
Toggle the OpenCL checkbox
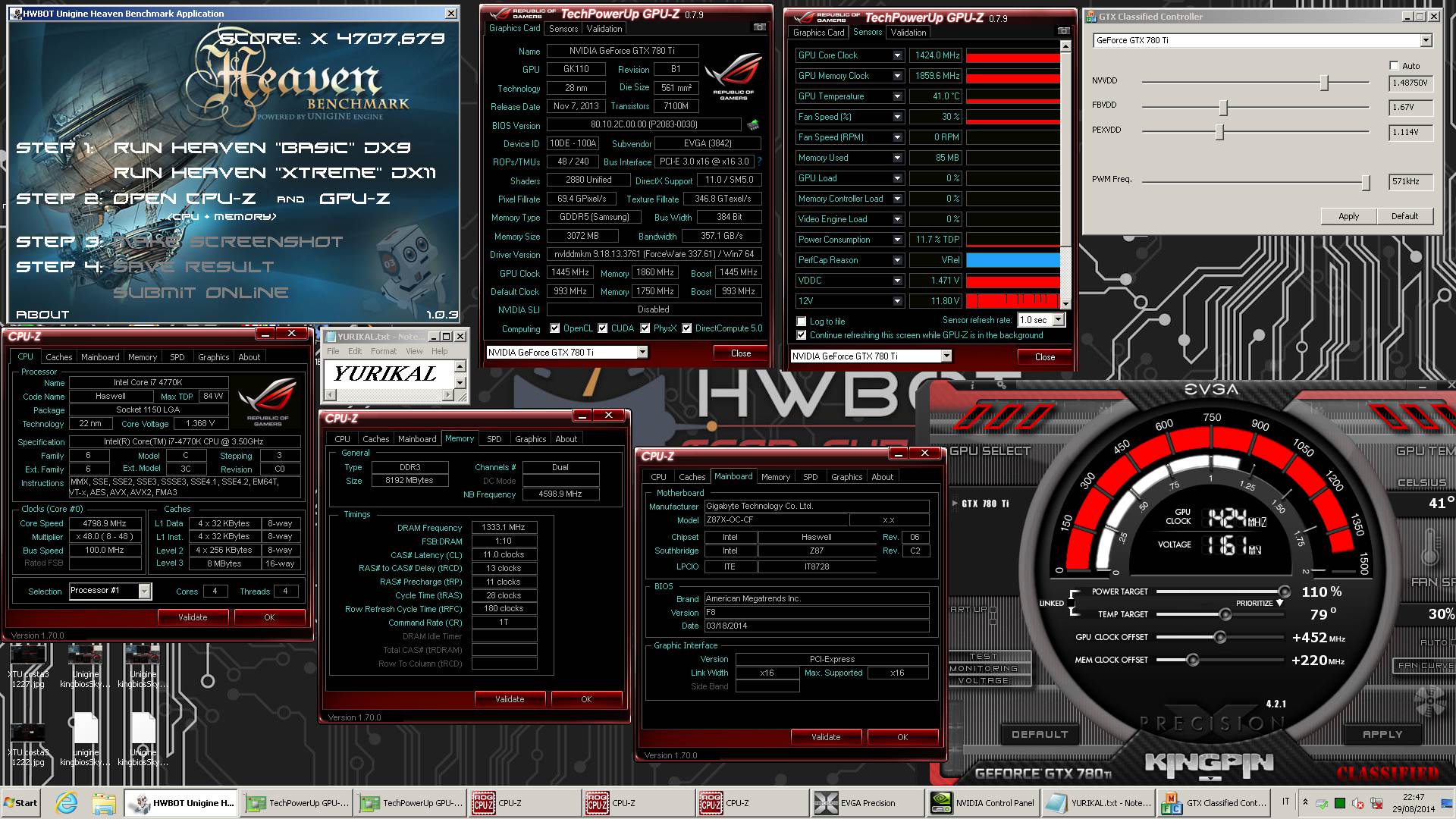(x=555, y=328)
